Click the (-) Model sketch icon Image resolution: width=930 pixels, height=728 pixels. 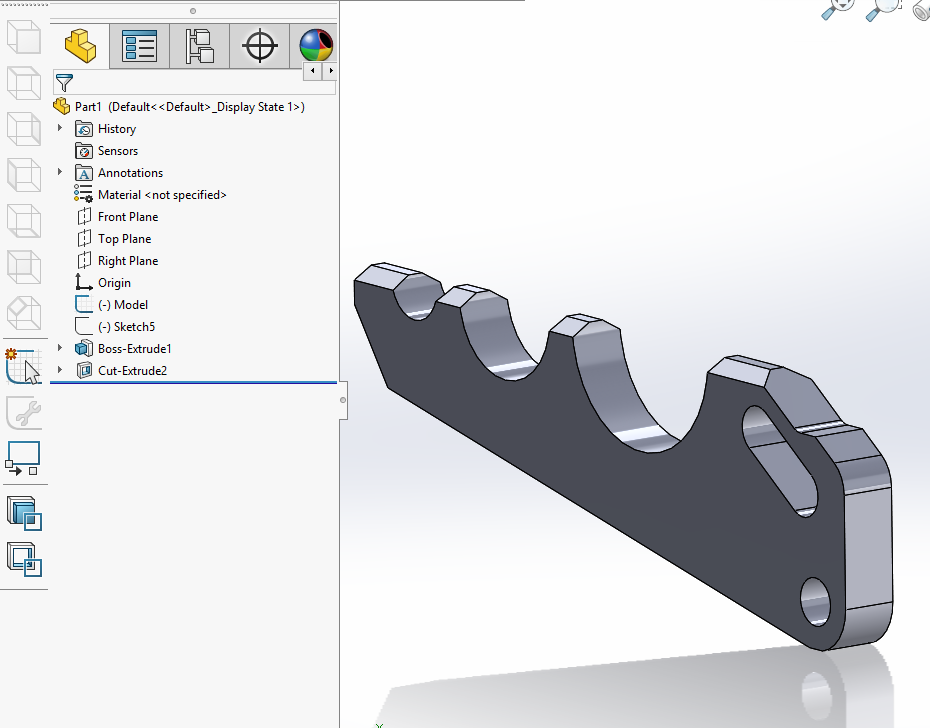coord(84,304)
